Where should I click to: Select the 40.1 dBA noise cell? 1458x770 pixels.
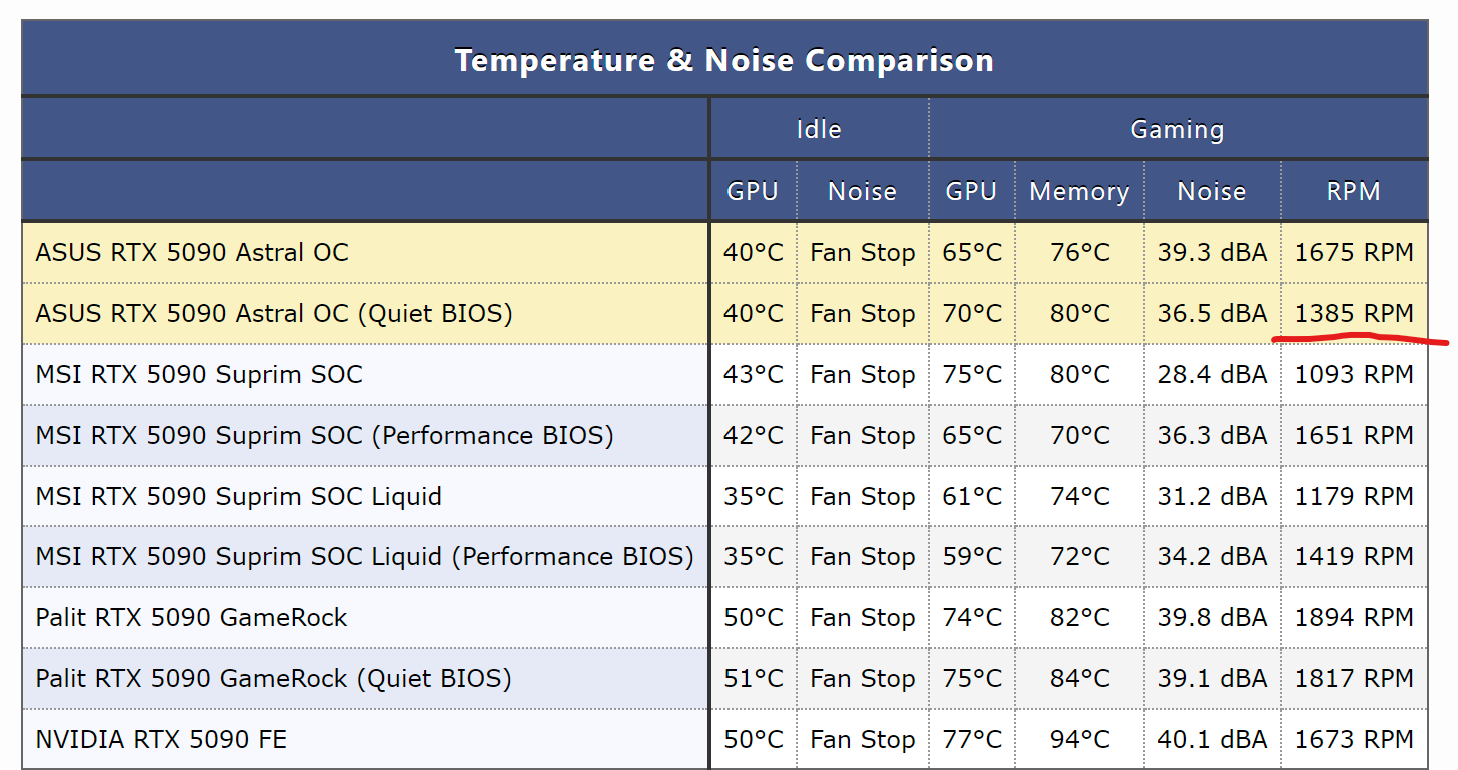pyautogui.click(x=1212, y=739)
